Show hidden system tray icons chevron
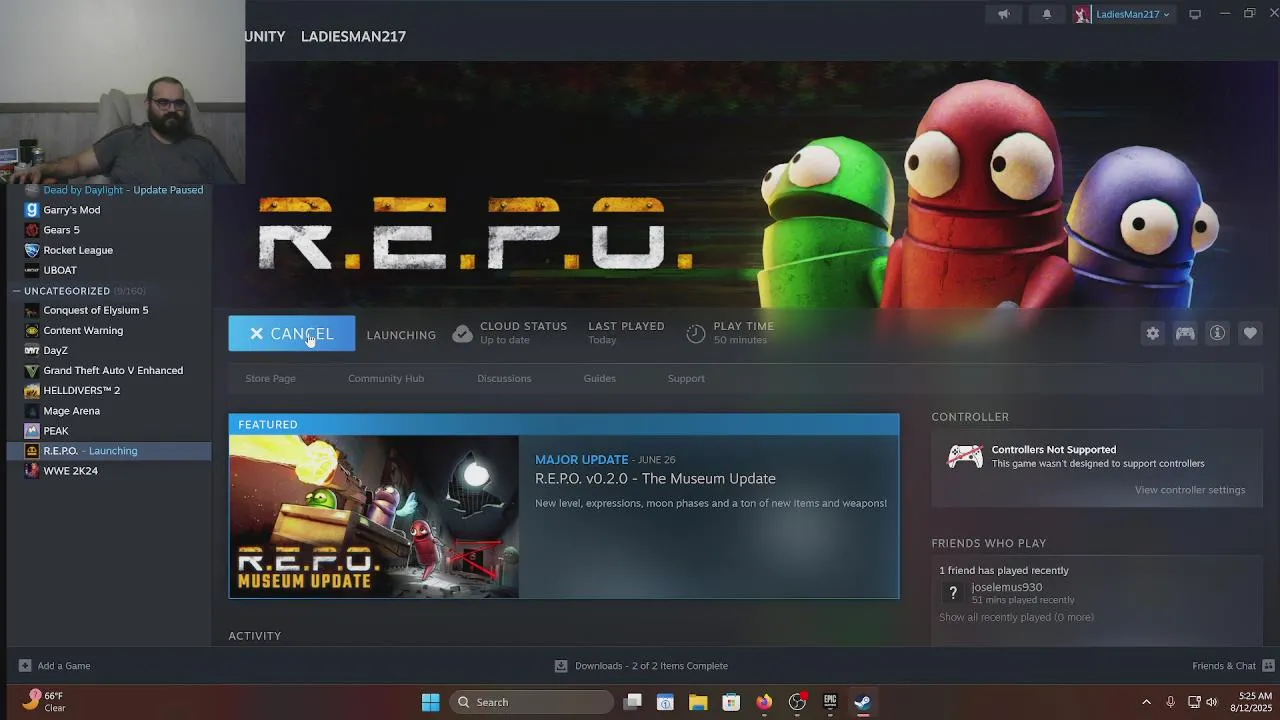1280x720 pixels. point(1146,702)
